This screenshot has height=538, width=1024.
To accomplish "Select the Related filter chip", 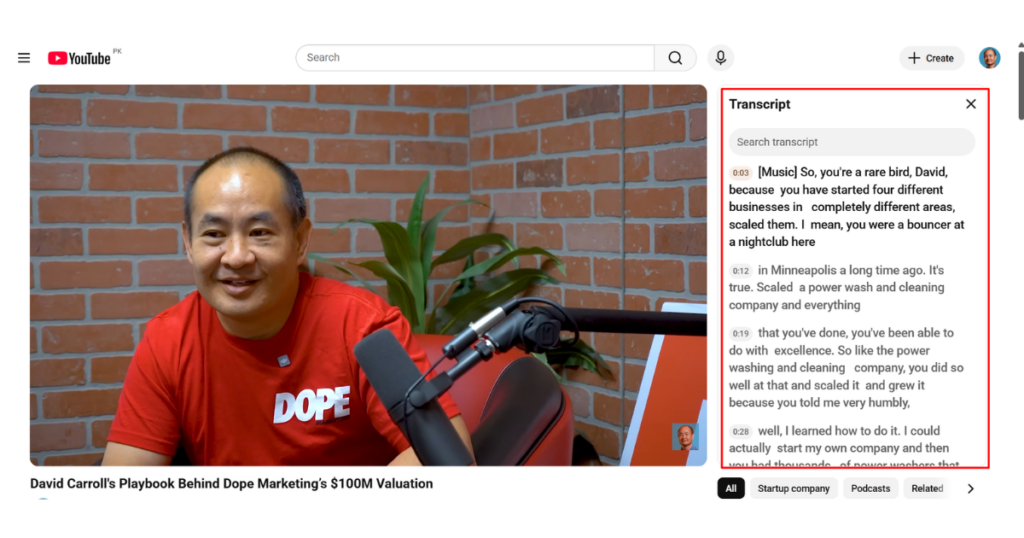I will pos(927,488).
